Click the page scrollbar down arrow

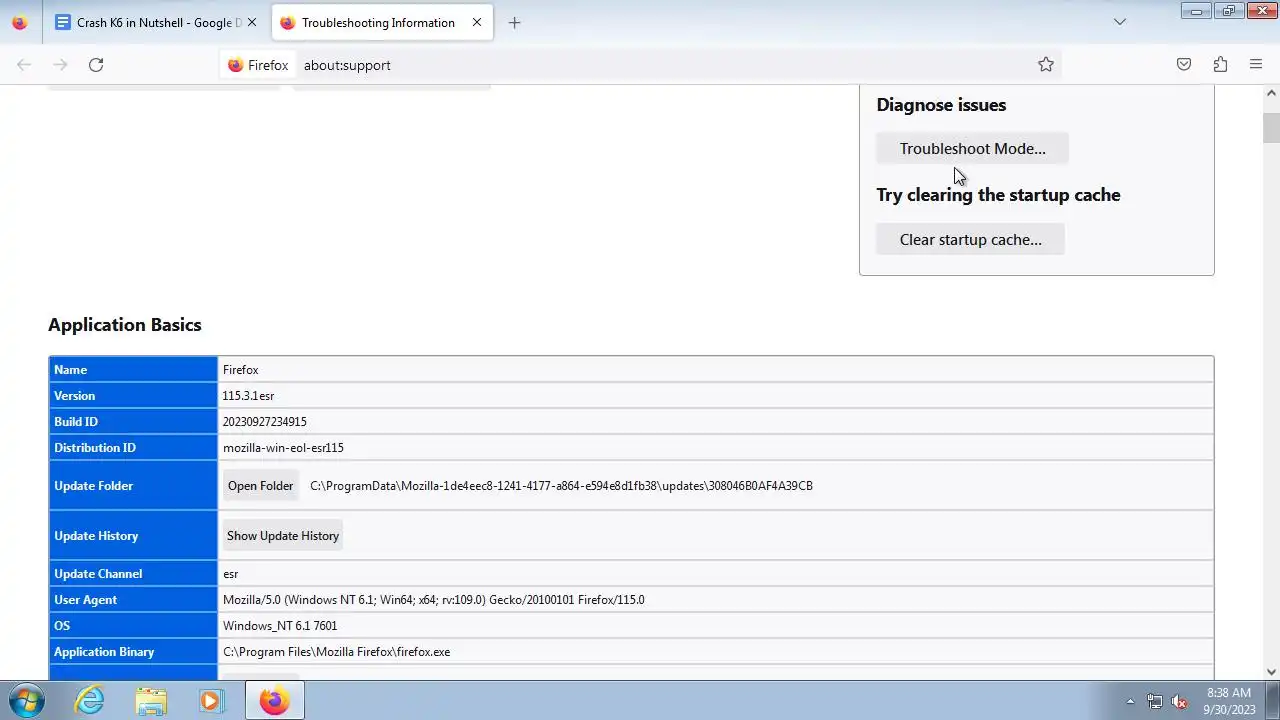point(1271,672)
